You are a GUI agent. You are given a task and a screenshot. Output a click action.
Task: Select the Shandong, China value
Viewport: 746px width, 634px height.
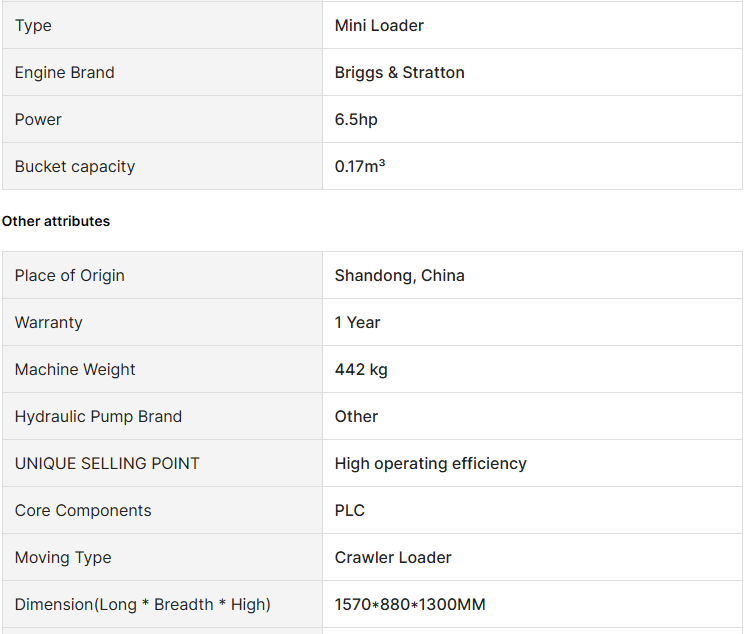pos(399,276)
